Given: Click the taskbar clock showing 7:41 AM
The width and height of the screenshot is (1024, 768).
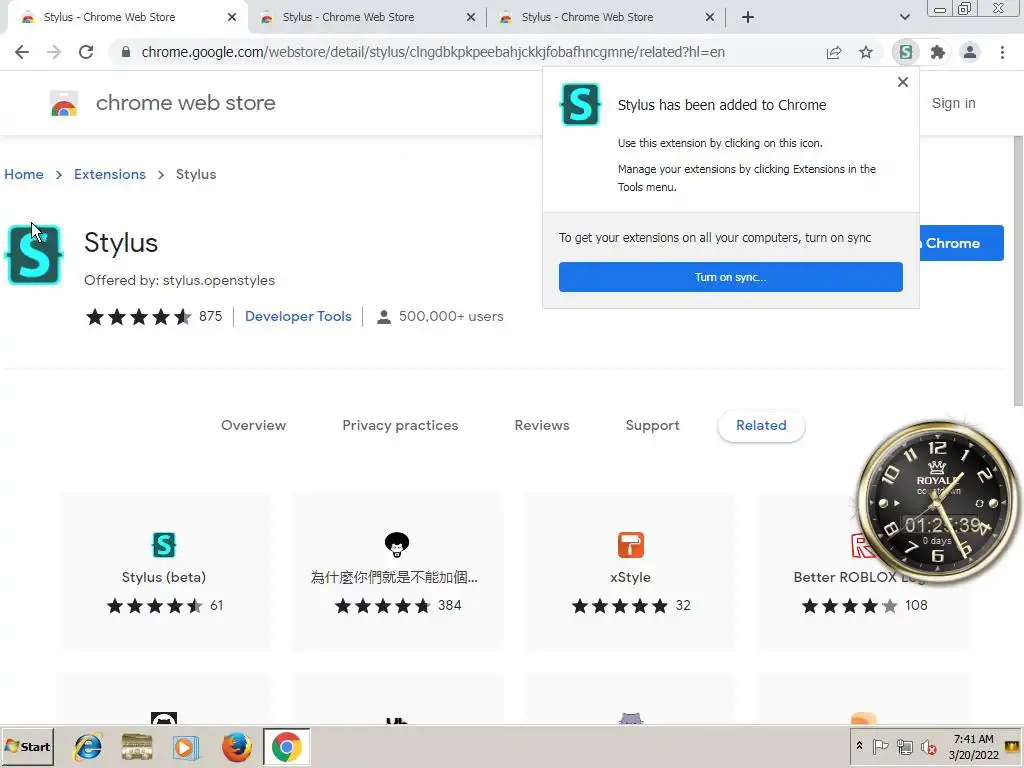Looking at the screenshot, I should (974, 746).
